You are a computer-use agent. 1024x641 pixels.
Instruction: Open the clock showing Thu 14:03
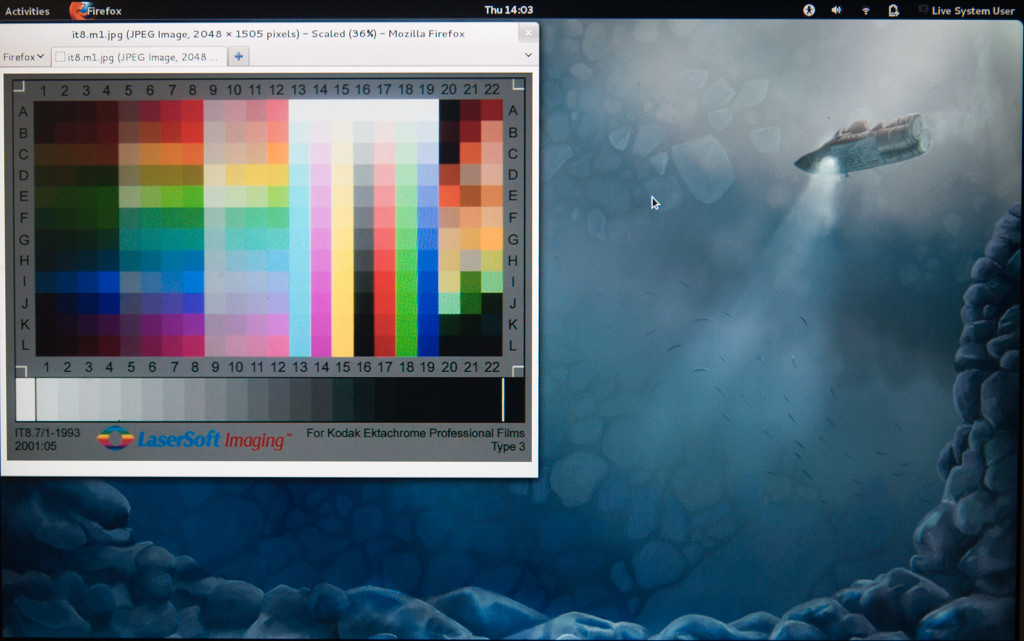click(x=508, y=10)
